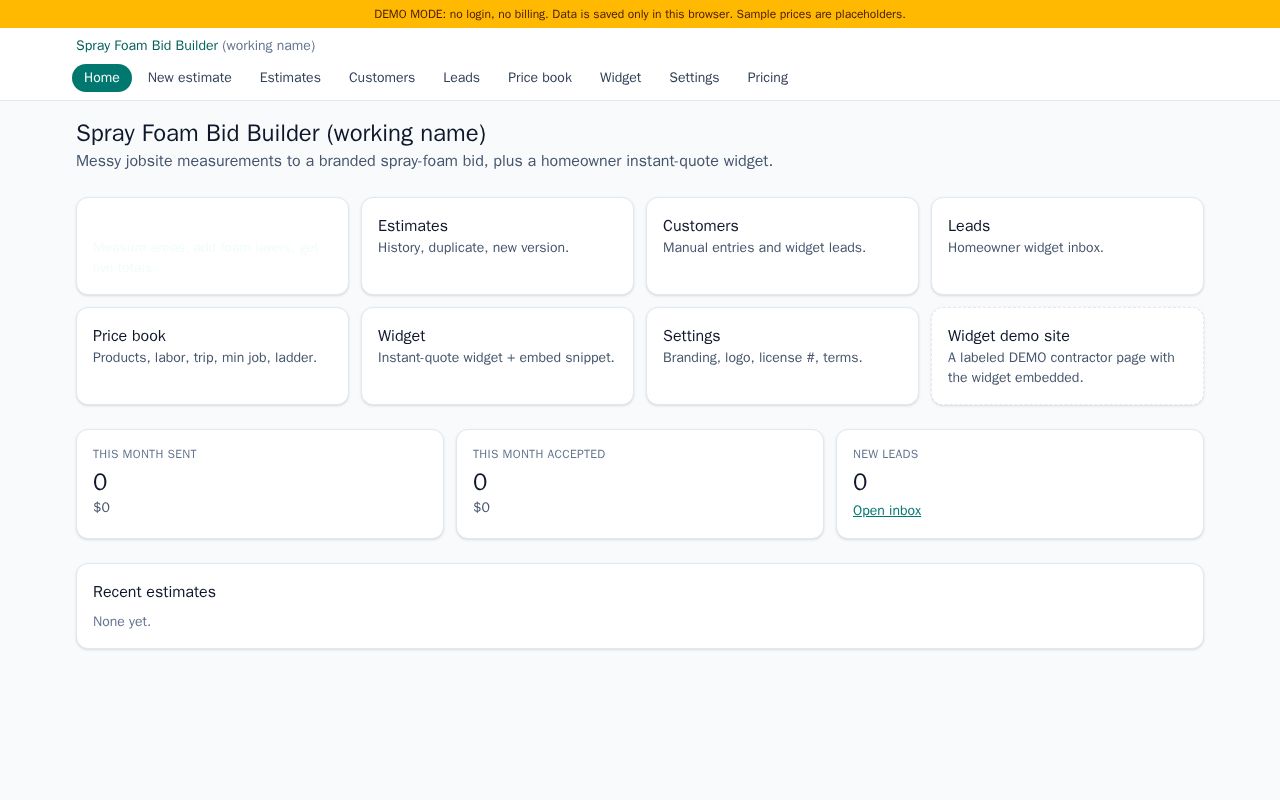
Task: Open the Widget demo site card
Action: (1067, 356)
